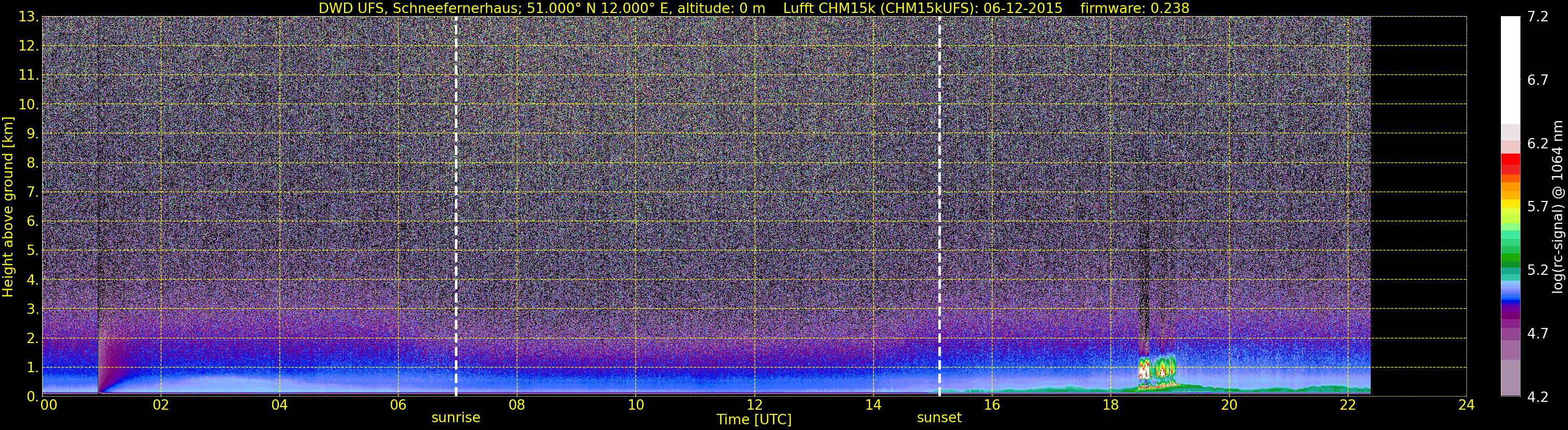Click the time axis tick '06'
The image size is (1568, 430).
pyautogui.click(x=398, y=405)
